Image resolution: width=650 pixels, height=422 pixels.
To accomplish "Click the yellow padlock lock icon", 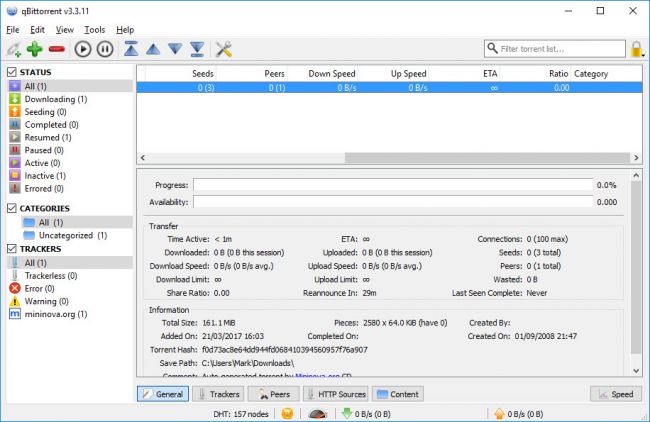I will pyautogui.click(x=637, y=48).
